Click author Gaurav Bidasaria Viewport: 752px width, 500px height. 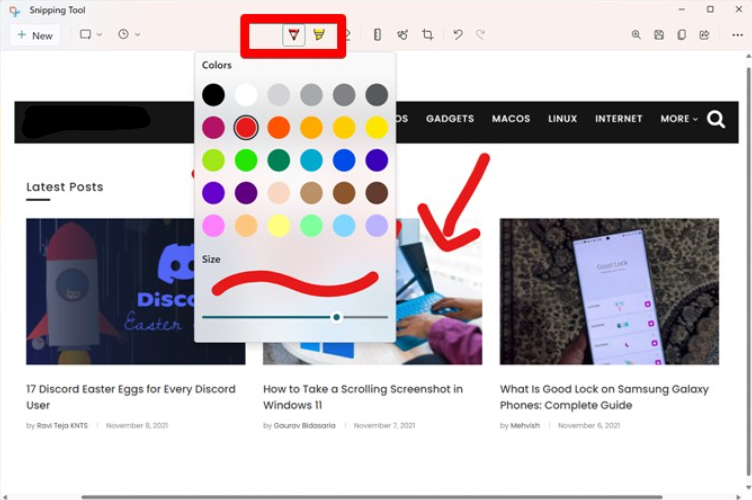coord(305,425)
